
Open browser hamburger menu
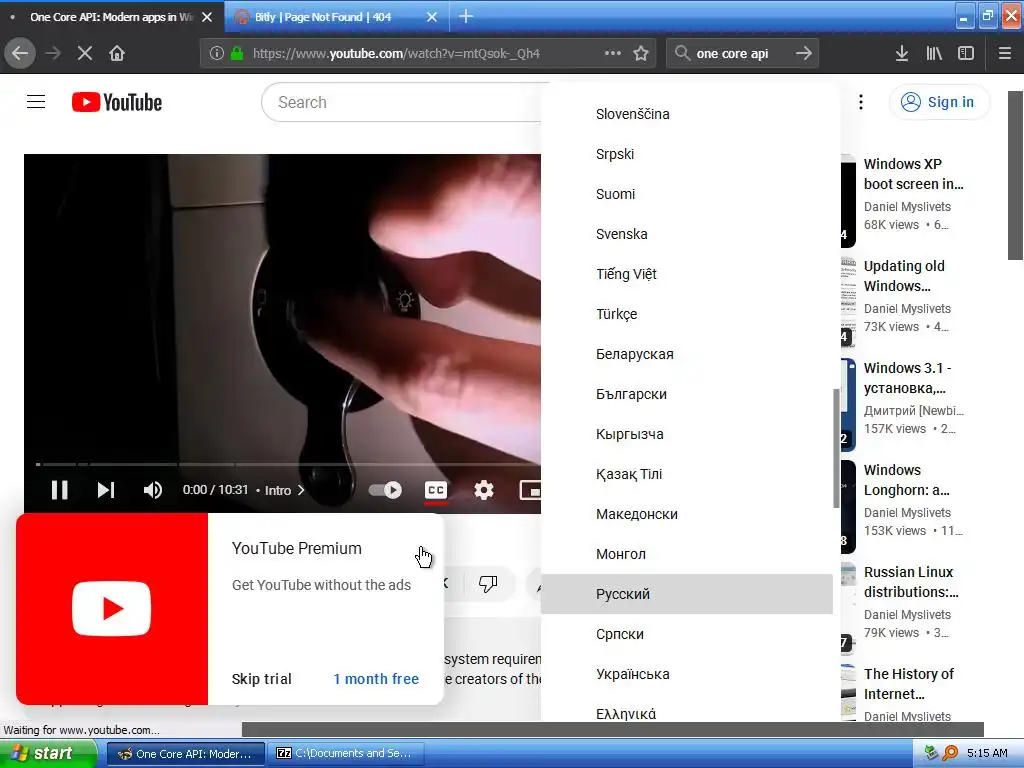tap(1004, 53)
